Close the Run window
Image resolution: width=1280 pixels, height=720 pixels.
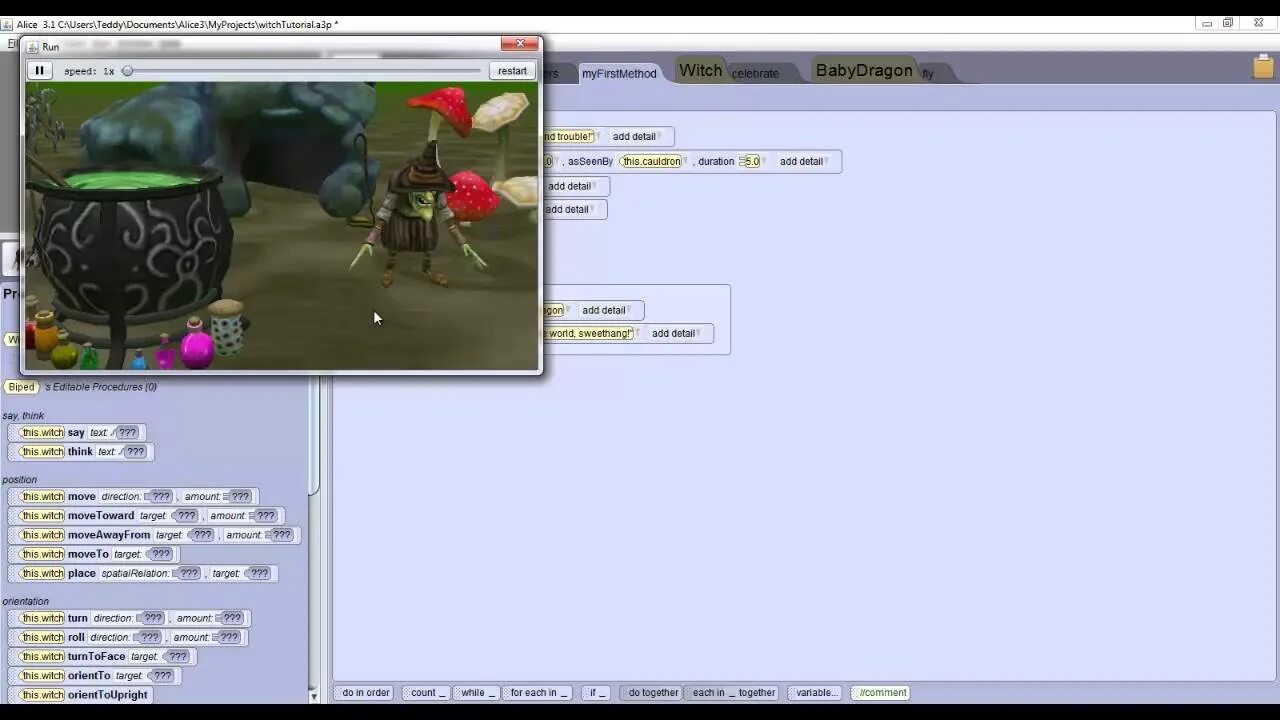[x=520, y=44]
